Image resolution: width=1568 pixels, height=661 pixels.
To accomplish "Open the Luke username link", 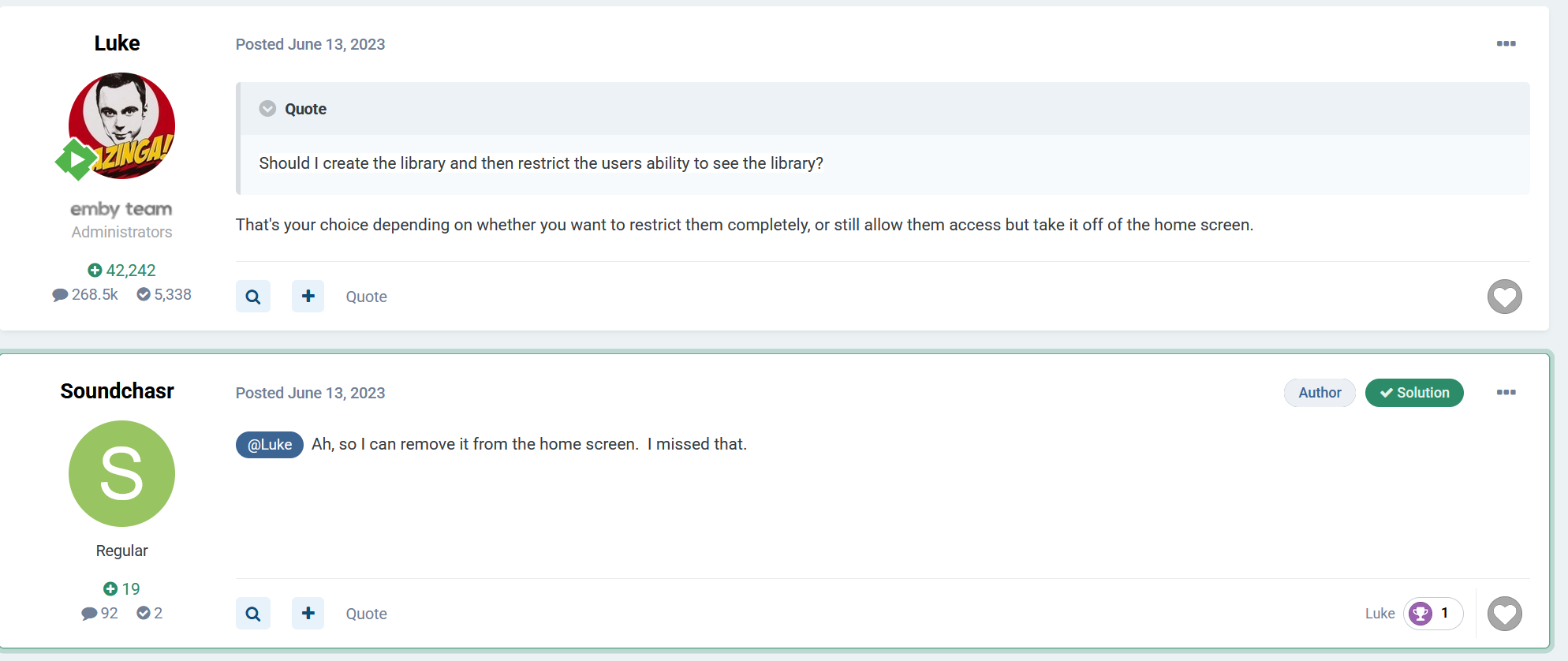I will [x=117, y=43].
